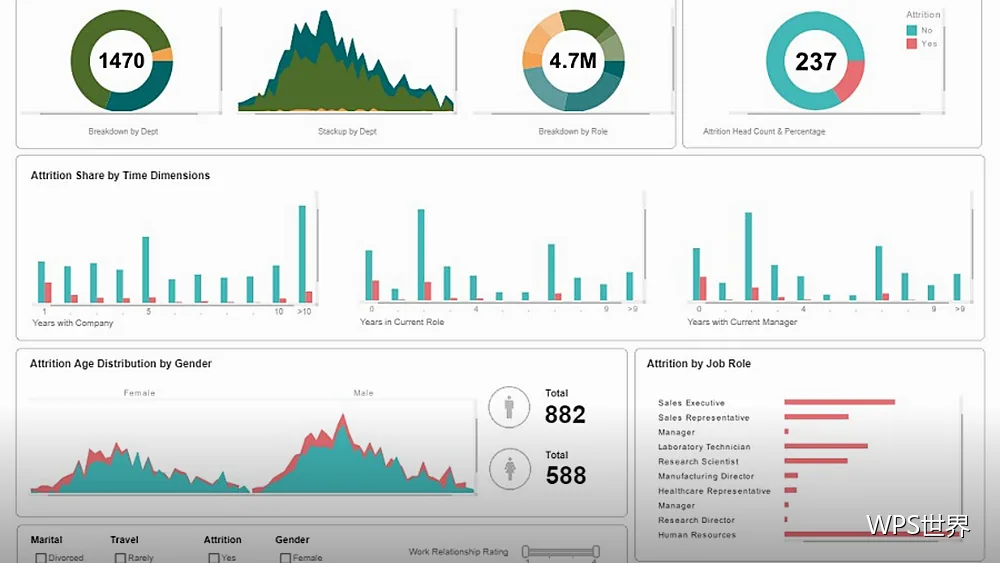Viewport: 1000px width, 563px height.
Task: Check the Female checkbox under Gender
Action: [285, 558]
